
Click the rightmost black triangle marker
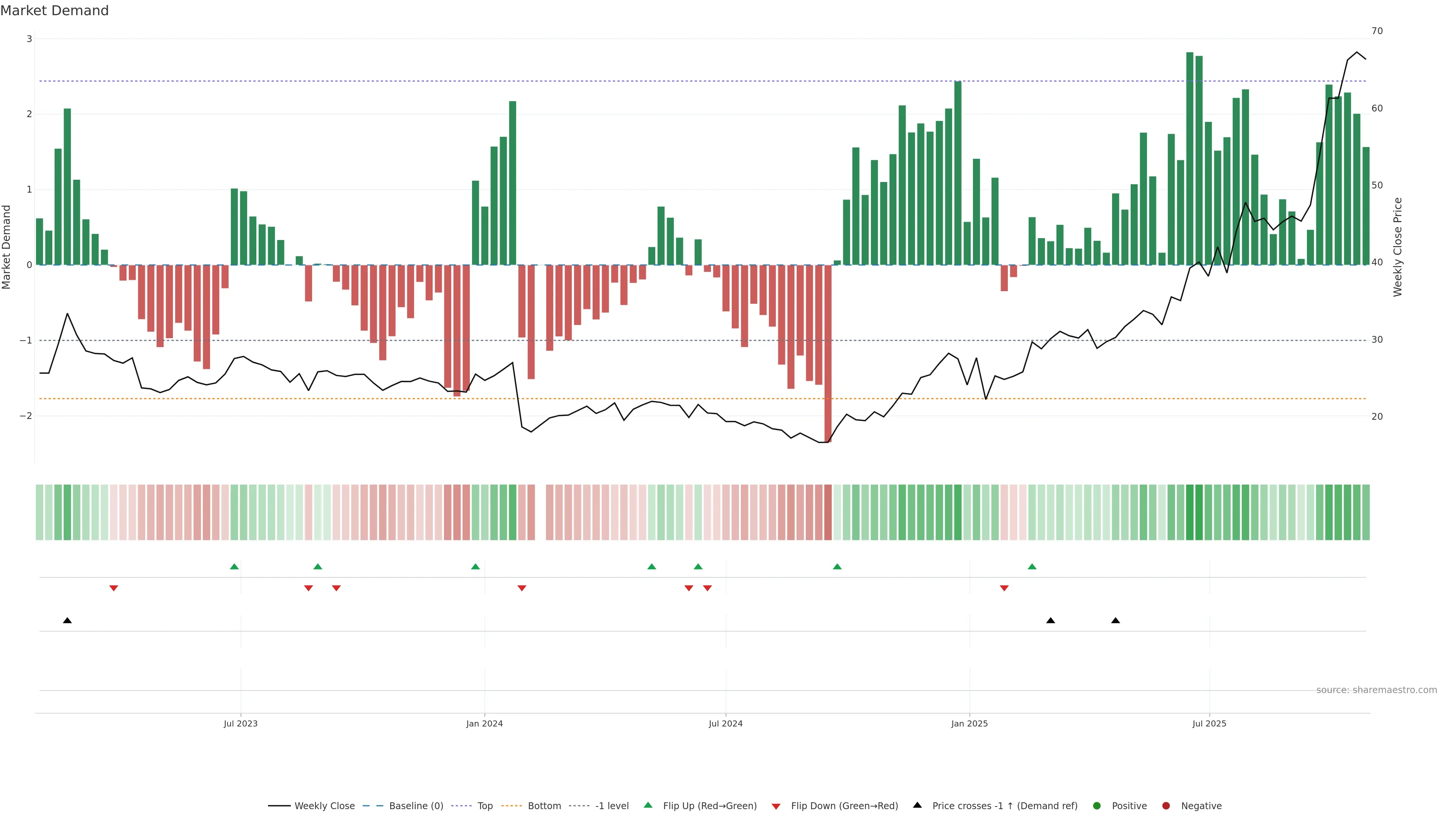[x=1115, y=621]
